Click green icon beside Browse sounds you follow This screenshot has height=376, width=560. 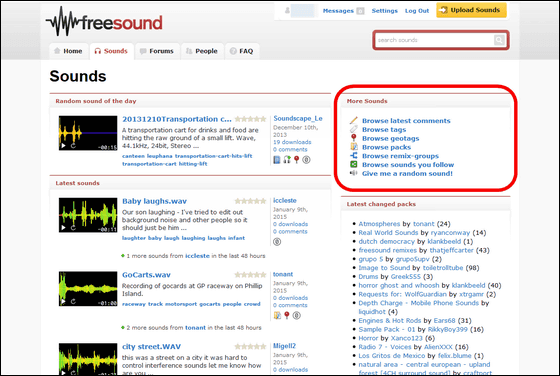point(354,164)
